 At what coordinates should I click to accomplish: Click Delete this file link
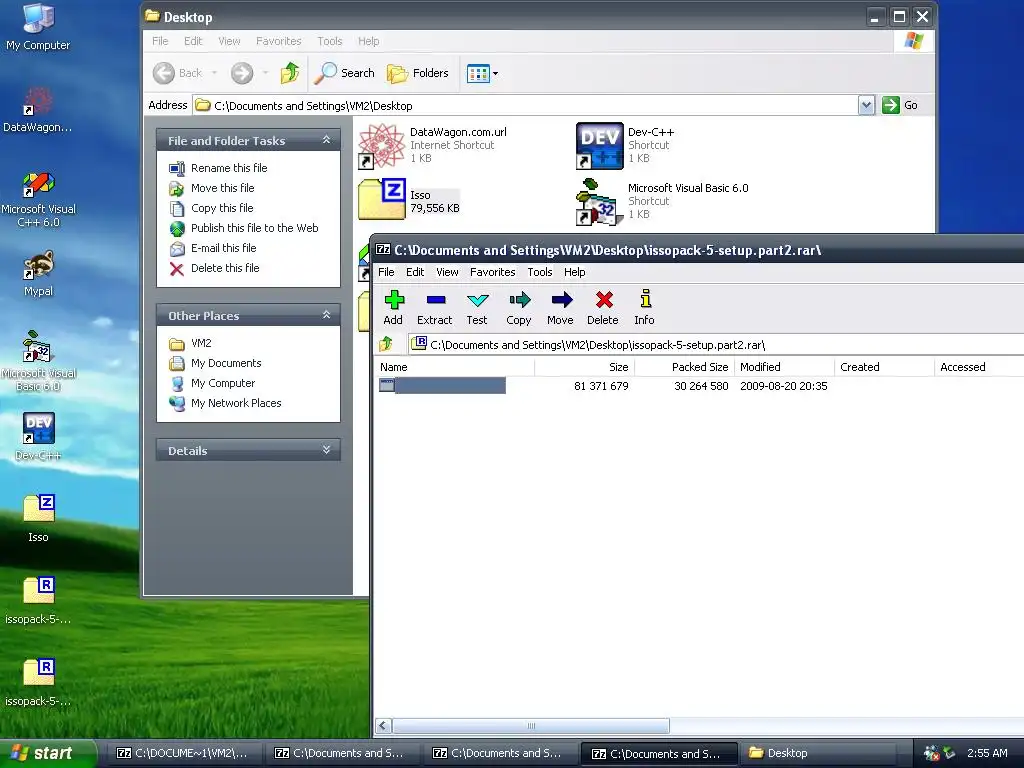tap(225, 268)
